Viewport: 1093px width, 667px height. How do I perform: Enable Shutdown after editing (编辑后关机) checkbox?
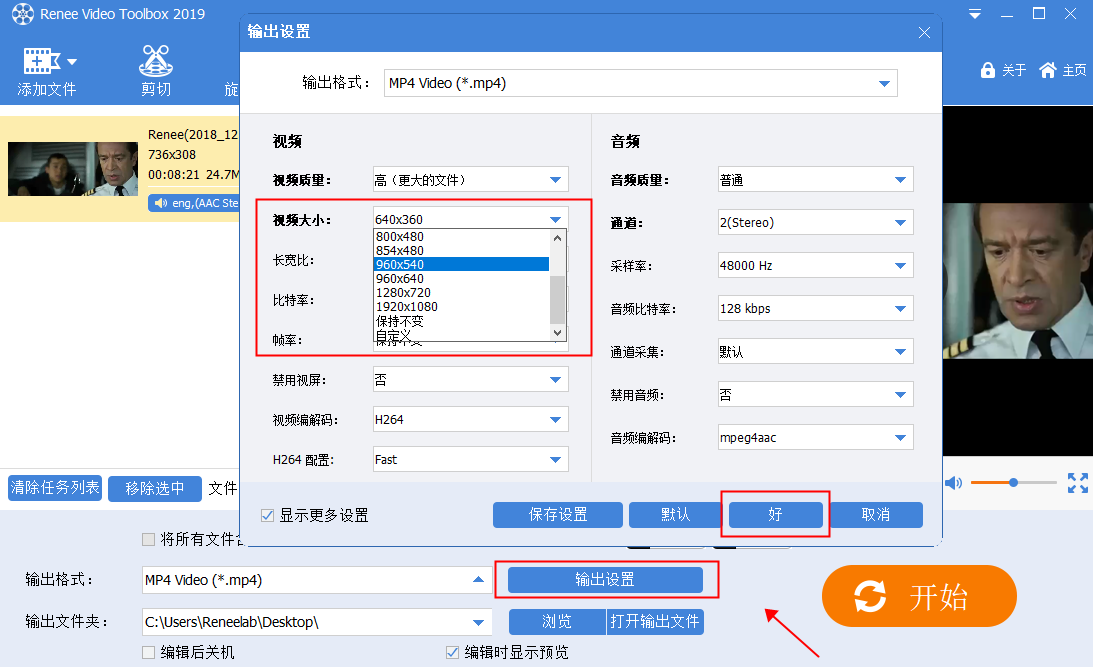click(x=149, y=652)
